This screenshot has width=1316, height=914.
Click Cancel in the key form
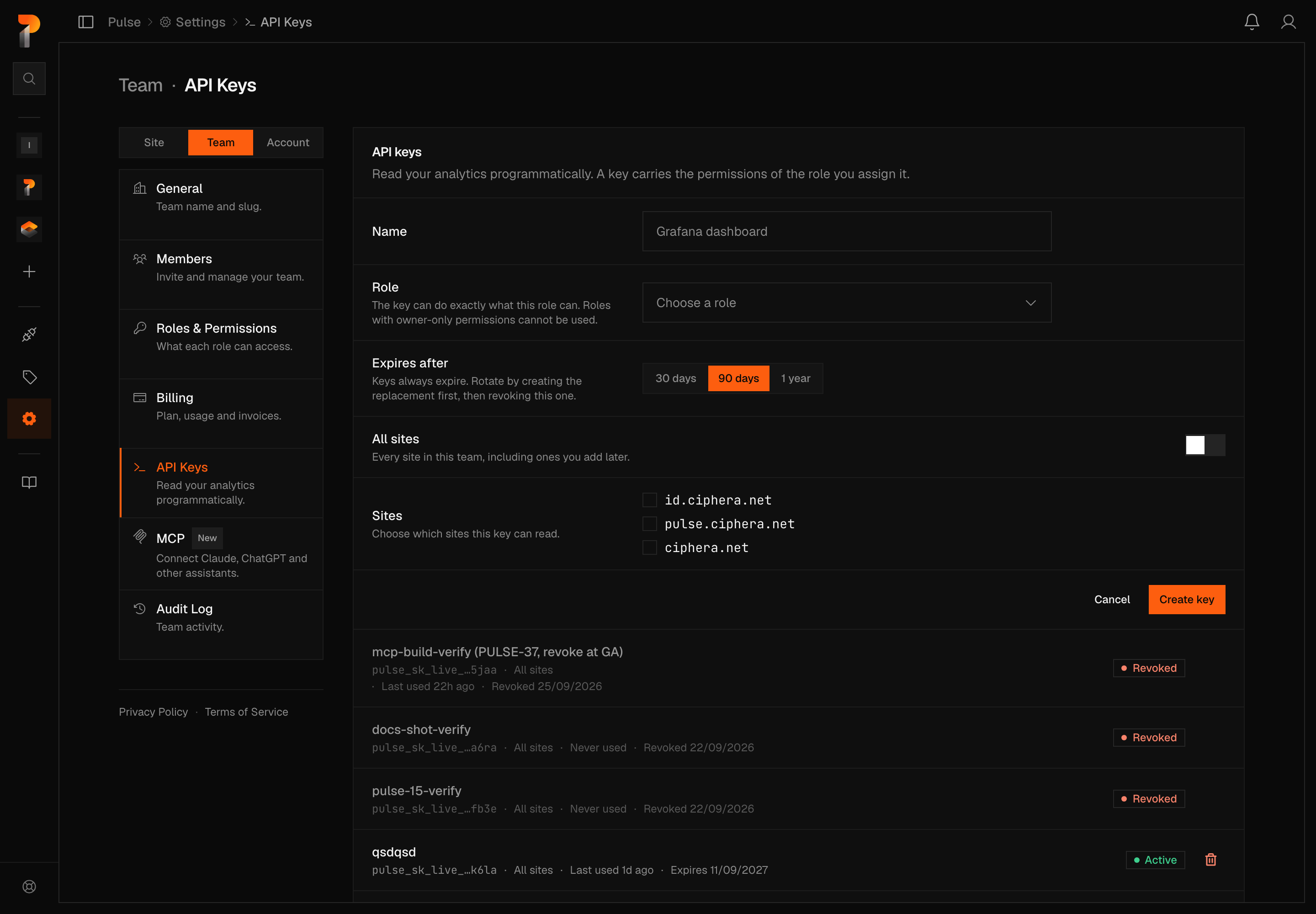point(1112,600)
